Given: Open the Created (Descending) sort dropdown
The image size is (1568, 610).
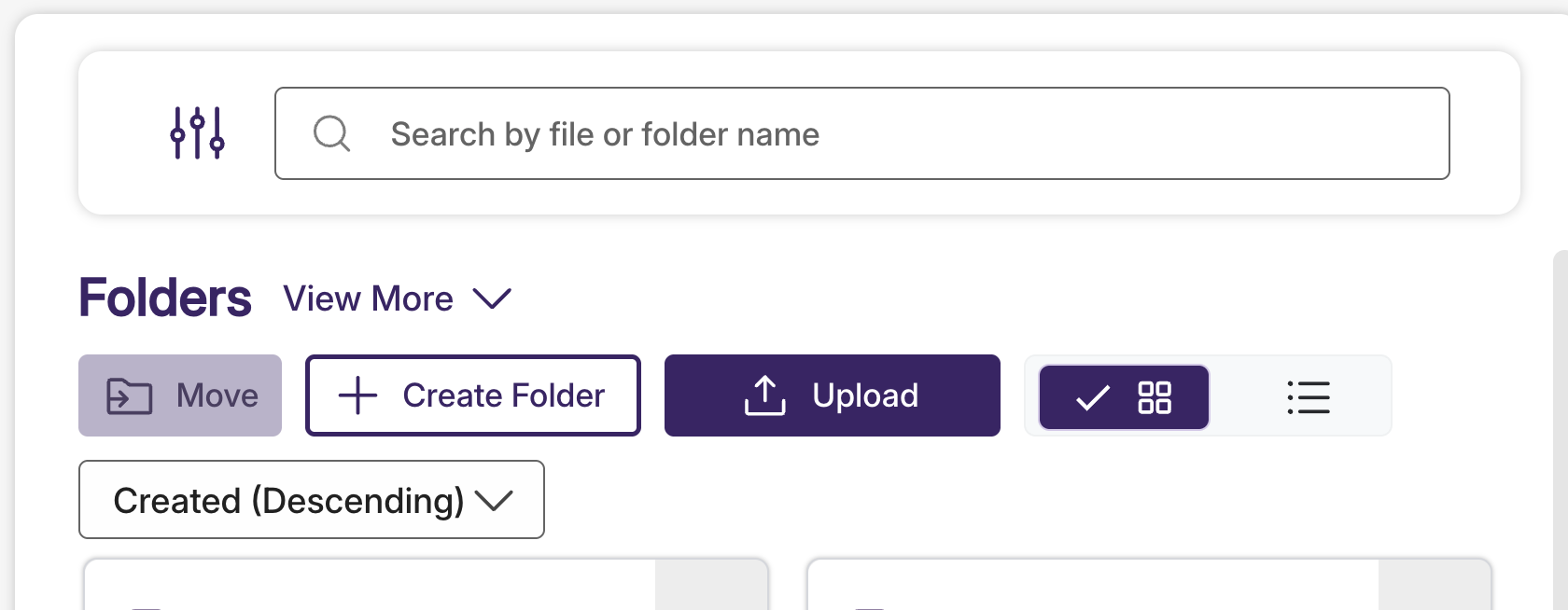Looking at the screenshot, I should pos(311,500).
